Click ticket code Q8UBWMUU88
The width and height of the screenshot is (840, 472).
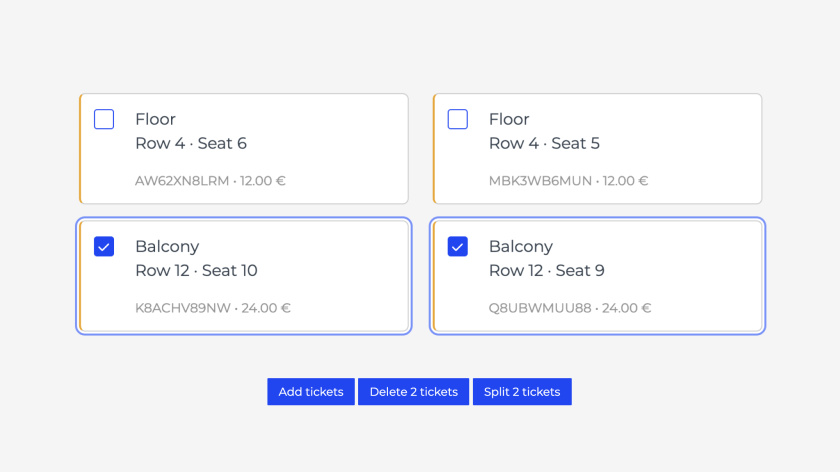point(540,308)
